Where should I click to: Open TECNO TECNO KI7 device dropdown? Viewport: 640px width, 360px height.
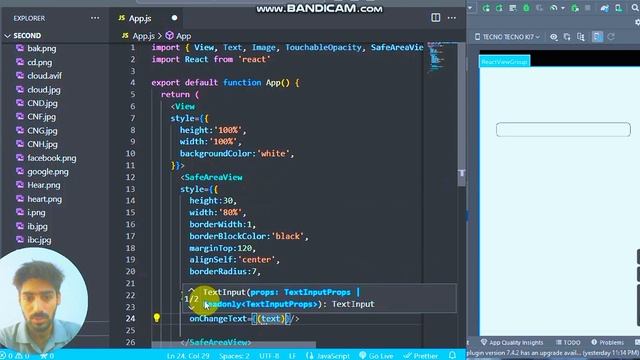(507, 37)
